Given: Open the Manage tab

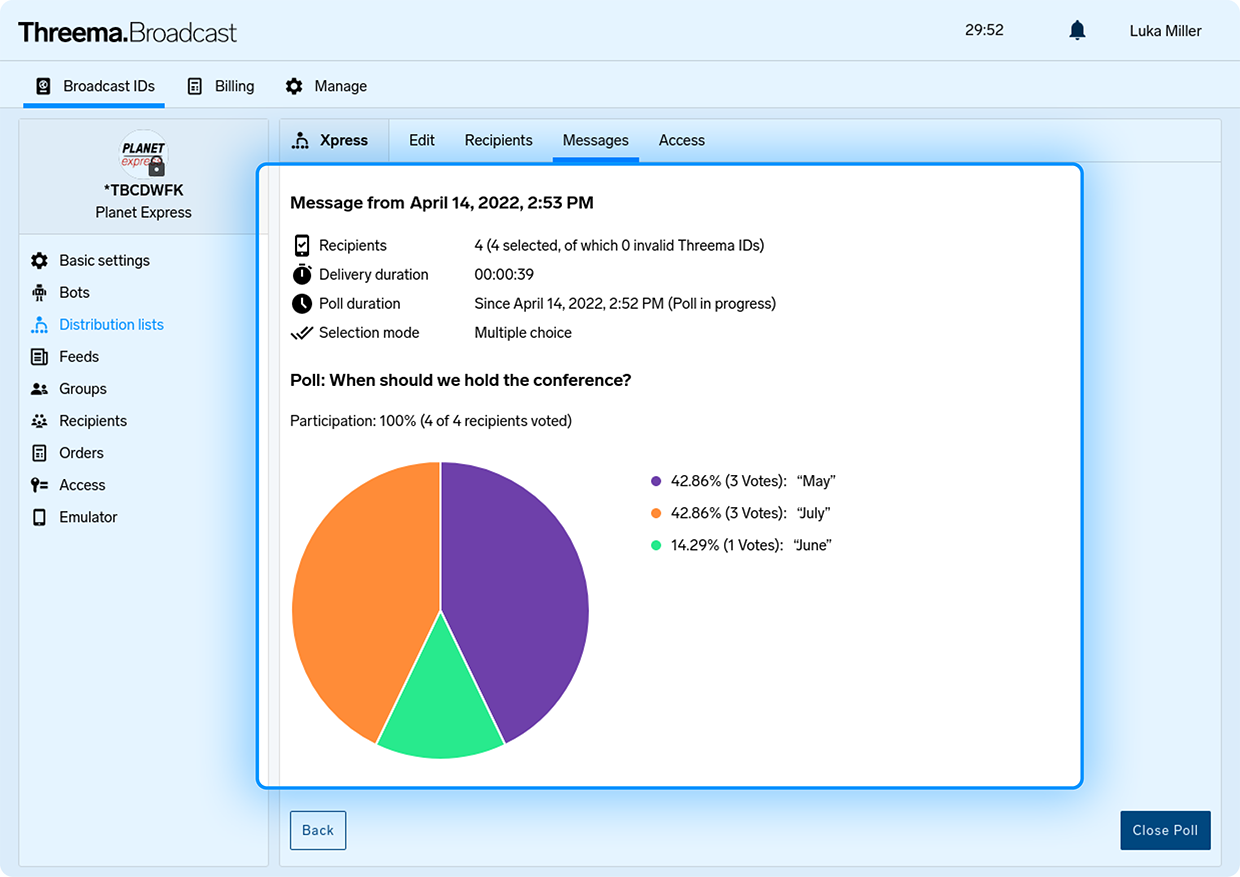Looking at the screenshot, I should pos(326,87).
